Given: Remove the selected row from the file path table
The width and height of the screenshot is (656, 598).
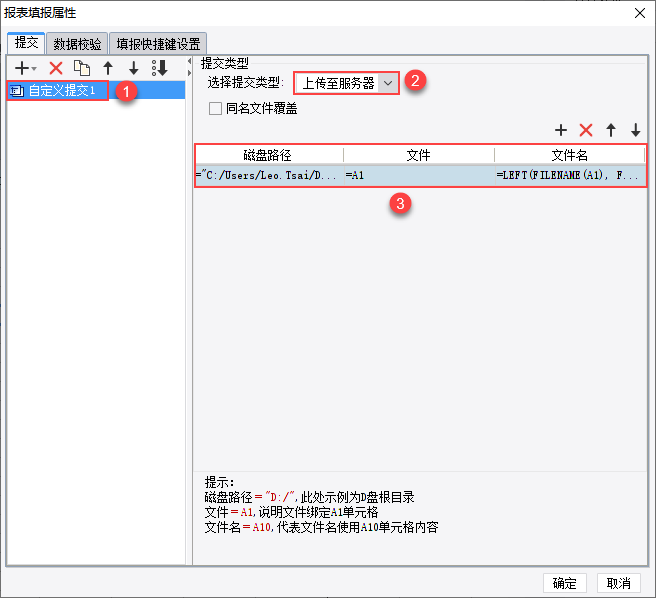Looking at the screenshot, I should coord(586,130).
